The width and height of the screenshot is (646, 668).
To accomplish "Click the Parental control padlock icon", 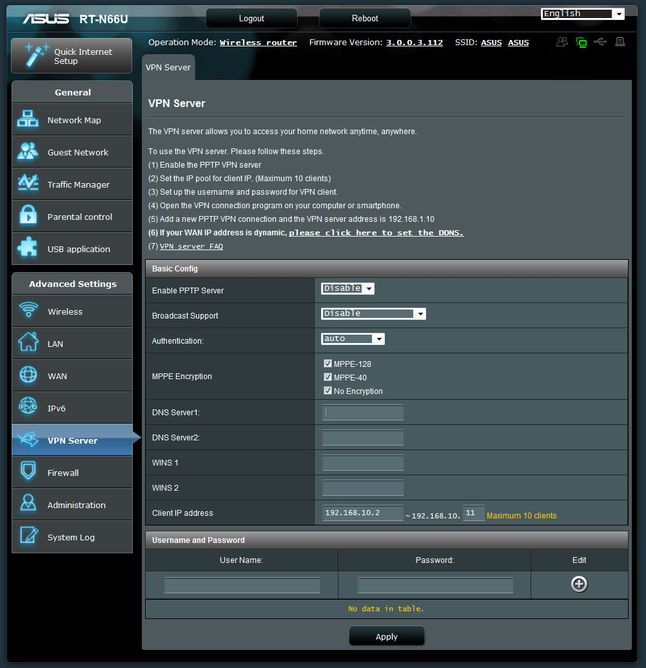I will (x=28, y=215).
